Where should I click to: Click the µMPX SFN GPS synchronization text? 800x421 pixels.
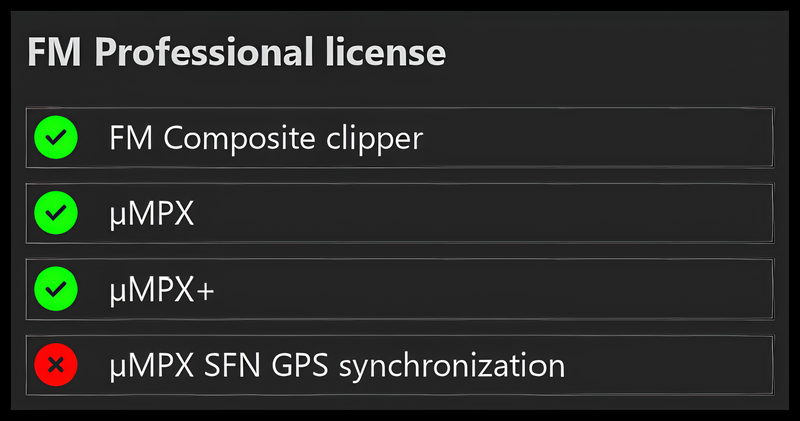pyautogui.click(x=337, y=366)
